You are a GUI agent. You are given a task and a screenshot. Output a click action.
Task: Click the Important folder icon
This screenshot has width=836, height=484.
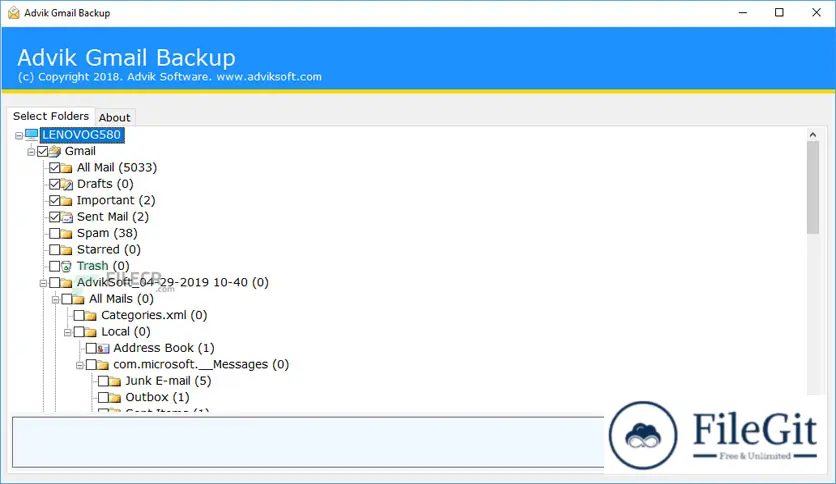click(x=67, y=201)
